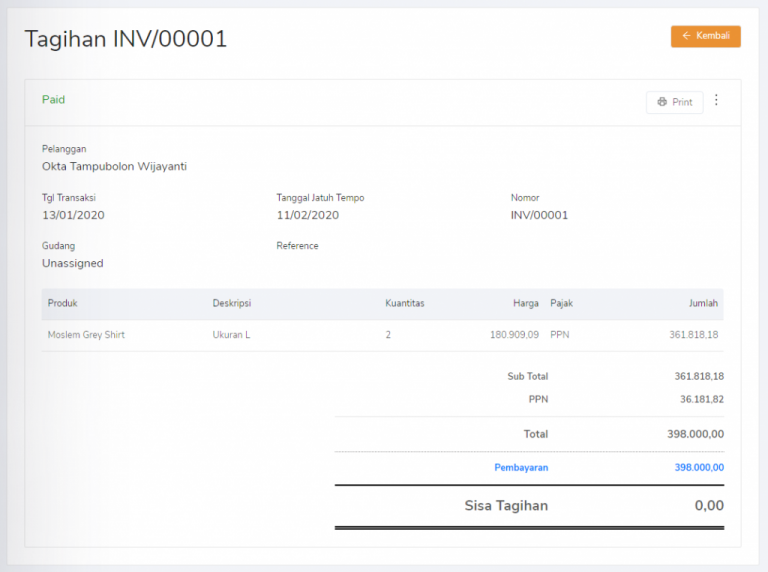This screenshot has width=768, height=572.
Task: Select the Moslem Grey Shirt product row
Action: point(86,335)
